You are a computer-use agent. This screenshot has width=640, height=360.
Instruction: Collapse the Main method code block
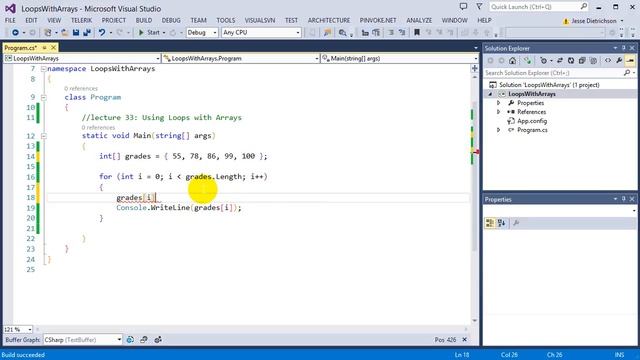coord(44,136)
